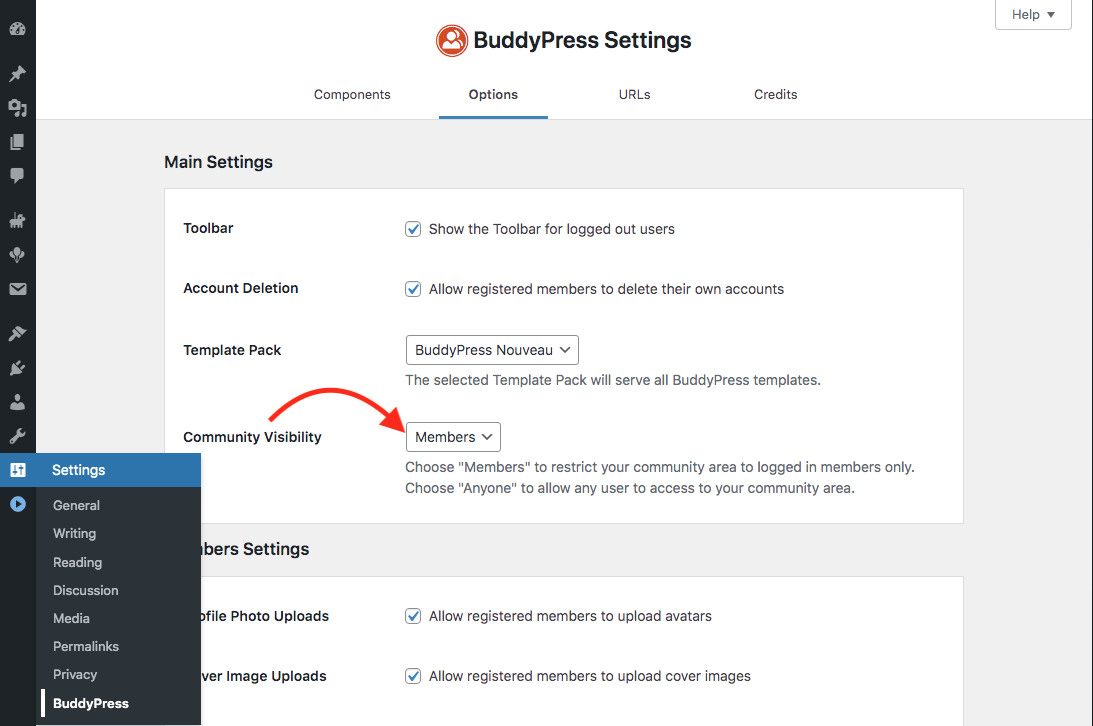This screenshot has width=1093, height=726.
Task: Open the envelope Emails icon
Action: pos(17,289)
